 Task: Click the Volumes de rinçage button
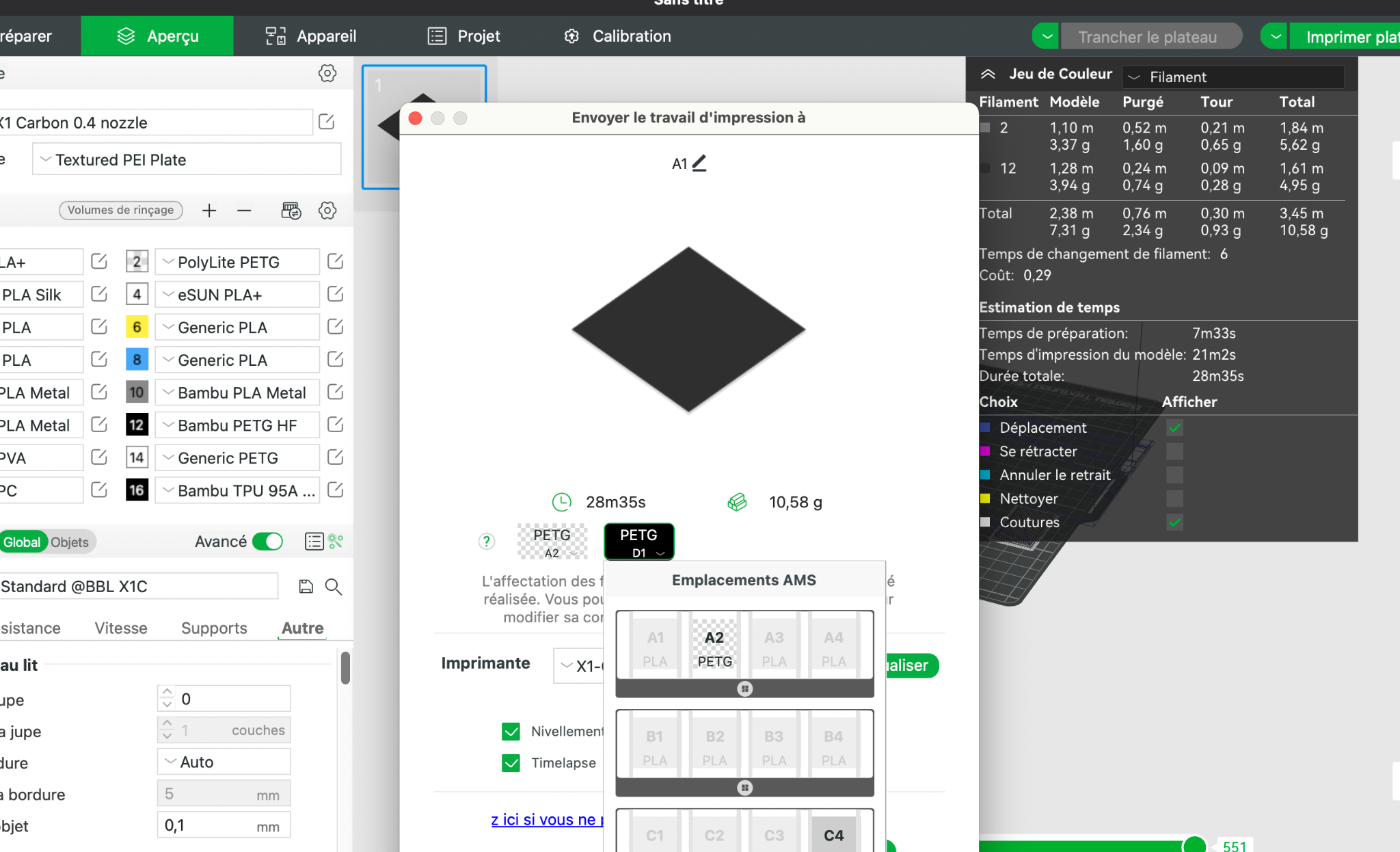coord(120,210)
